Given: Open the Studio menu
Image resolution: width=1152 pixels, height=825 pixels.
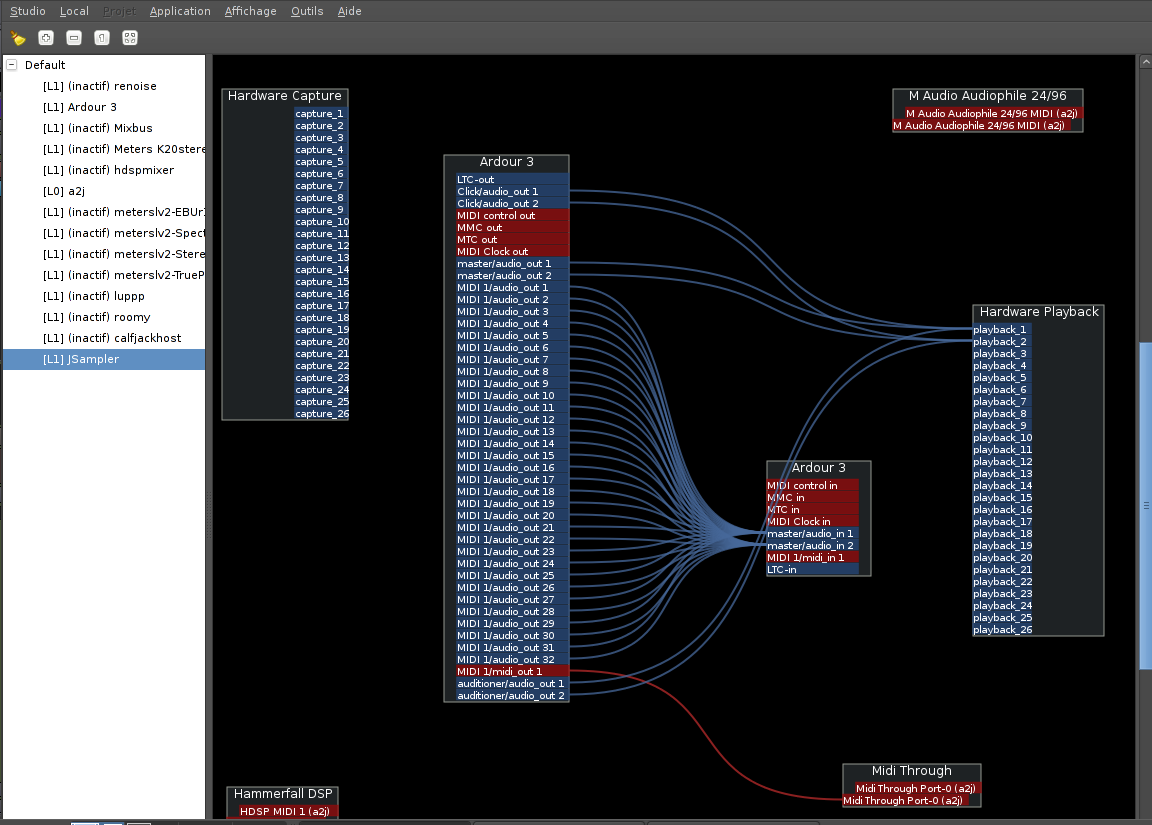Looking at the screenshot, I should coord(27,11).
